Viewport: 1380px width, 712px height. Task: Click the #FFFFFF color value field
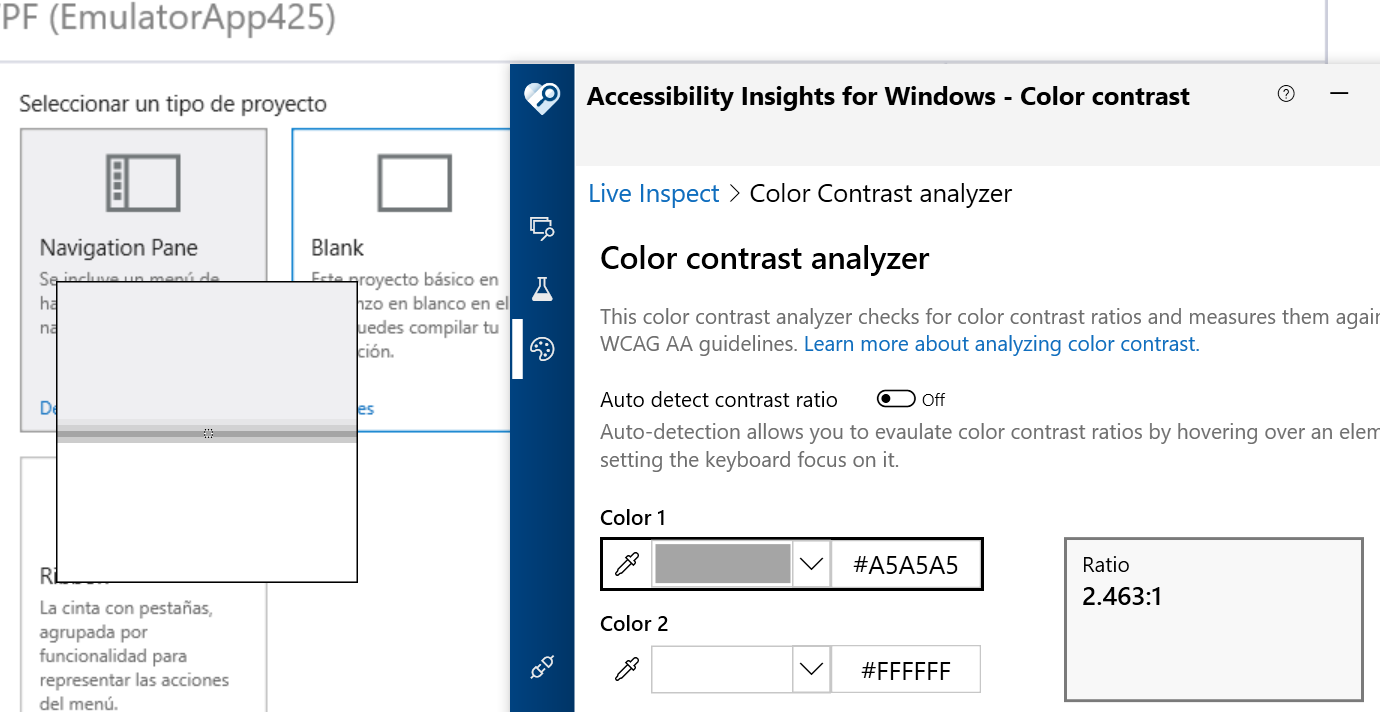tap(906, 668)
